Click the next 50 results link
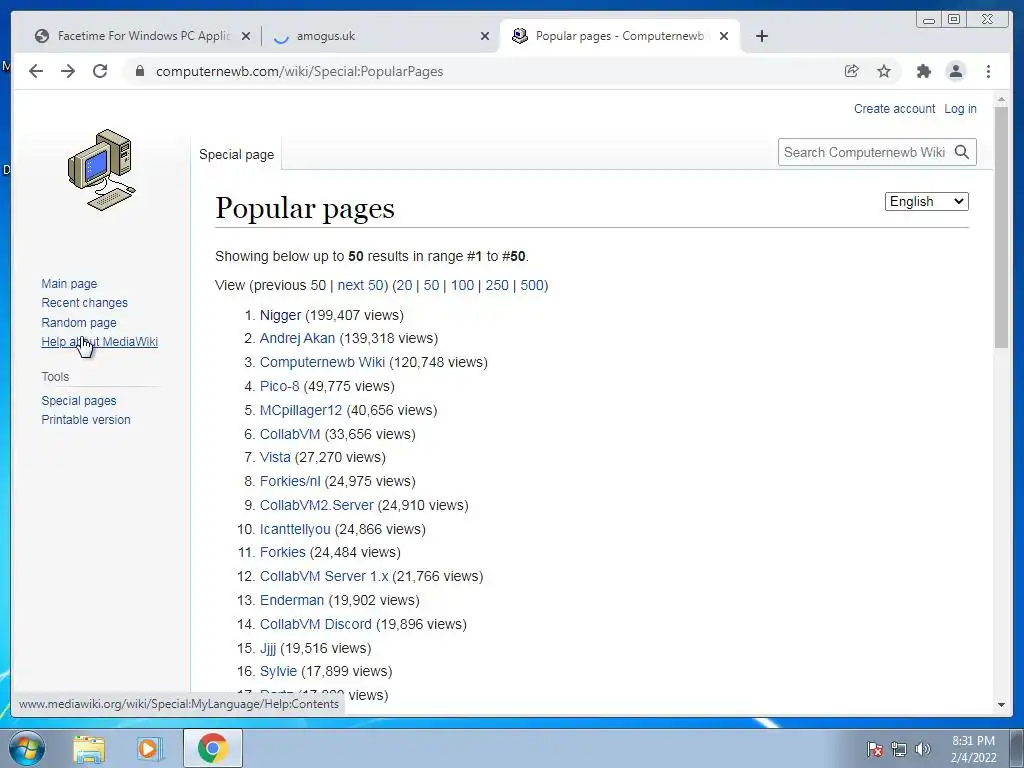 click(x=360, y=285)
